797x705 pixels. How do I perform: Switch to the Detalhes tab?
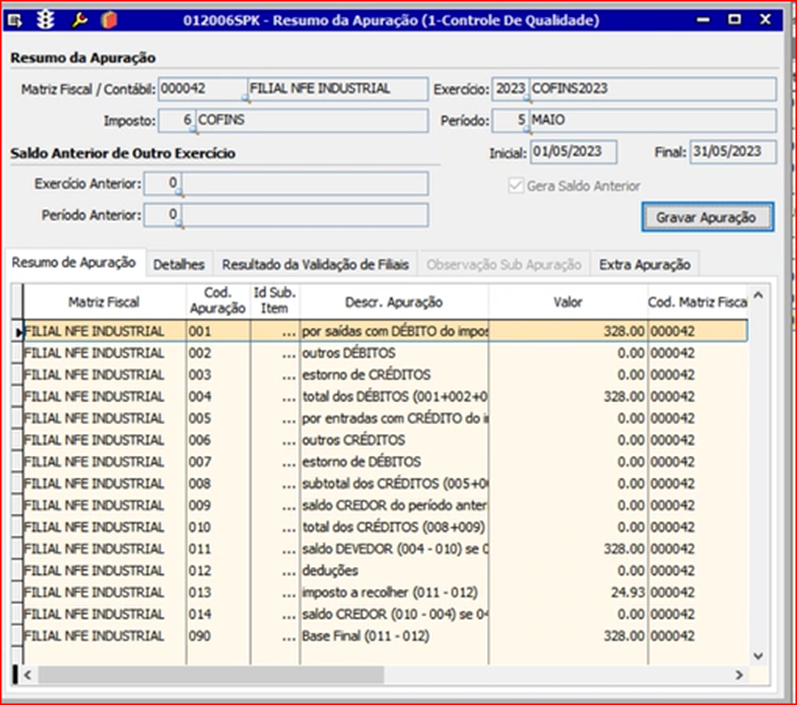[x=179, y=265]
